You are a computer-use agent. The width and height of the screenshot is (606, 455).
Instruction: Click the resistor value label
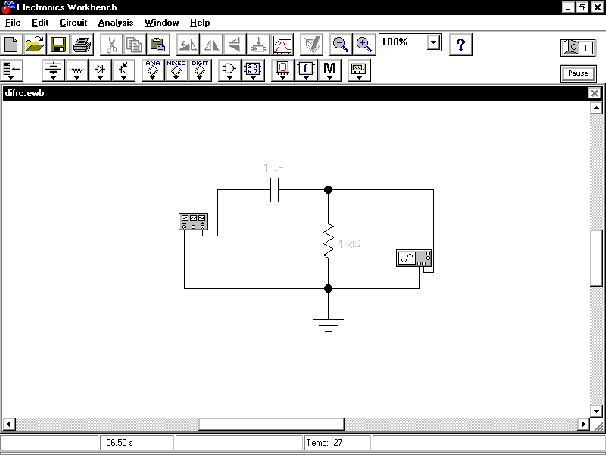[x=349, y=244]
